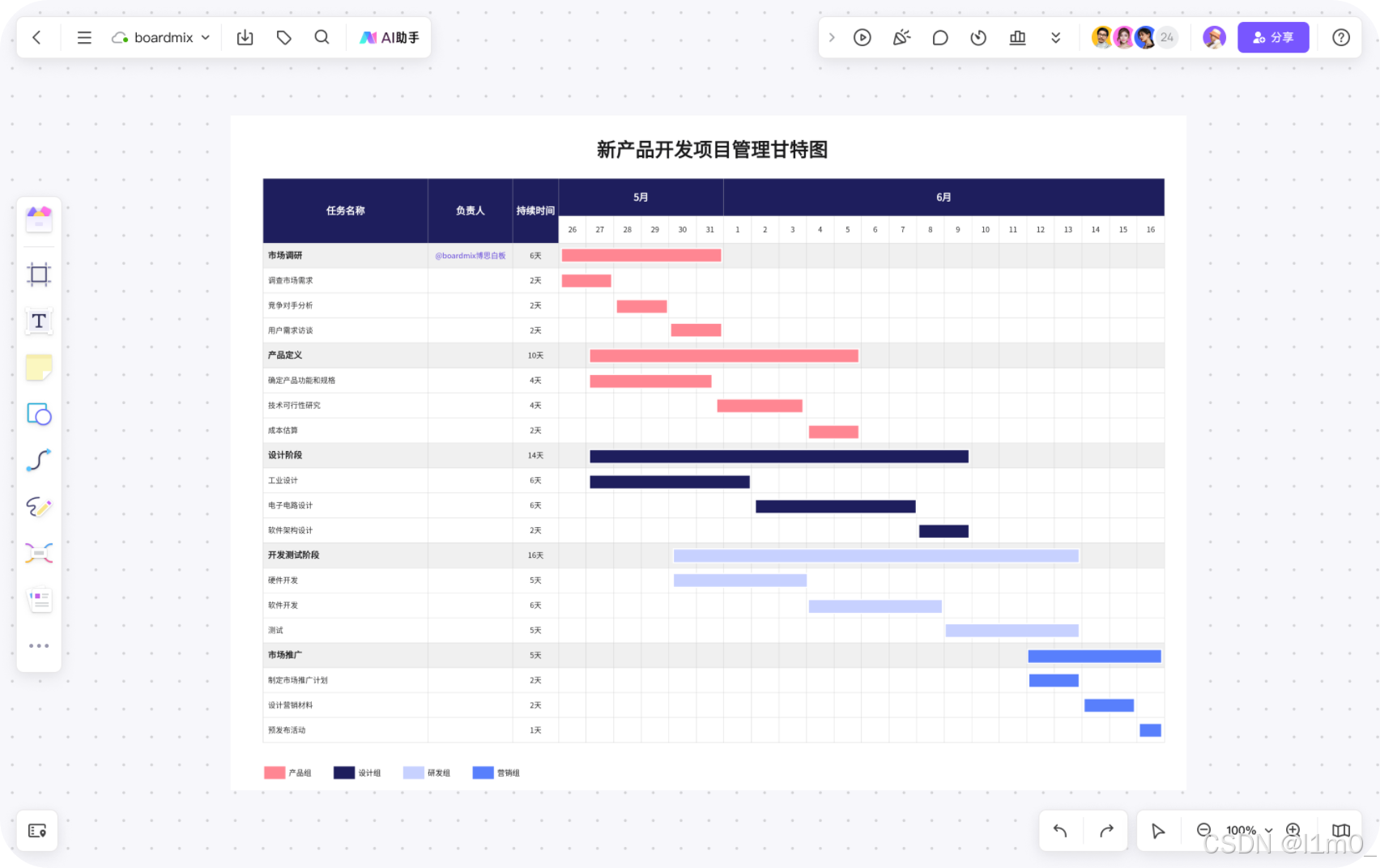
Task: Click the @boardmix博思白板 mention link
Action: click(471, 256)
